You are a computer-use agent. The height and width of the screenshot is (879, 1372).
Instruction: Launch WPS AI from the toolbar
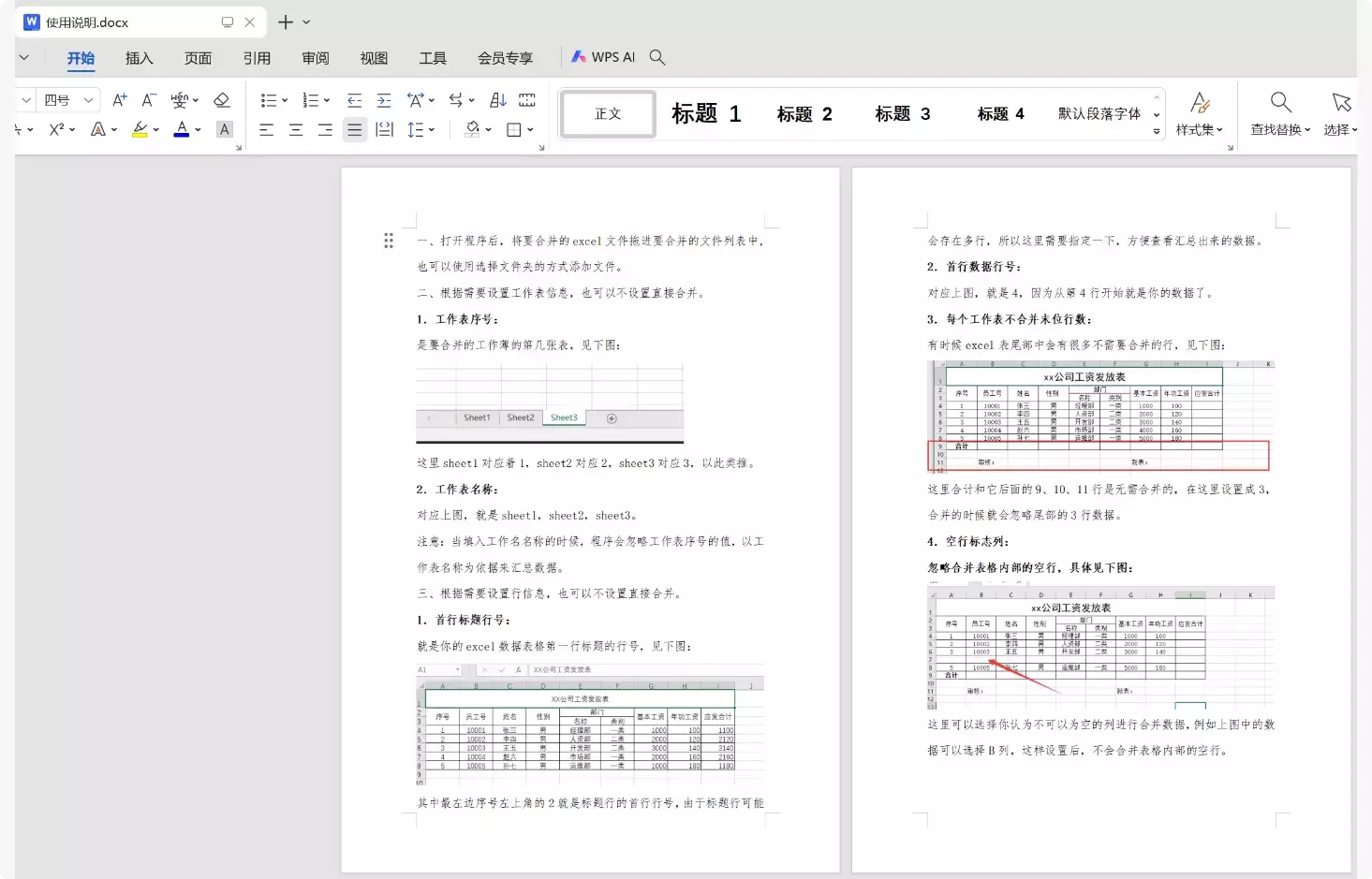pos(602,56)
